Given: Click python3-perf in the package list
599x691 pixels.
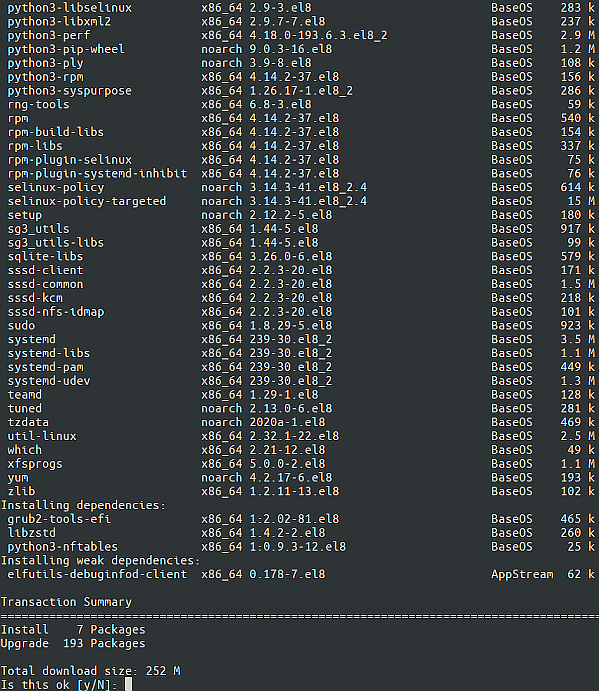Looking at the screenshot, I should 49,35.
